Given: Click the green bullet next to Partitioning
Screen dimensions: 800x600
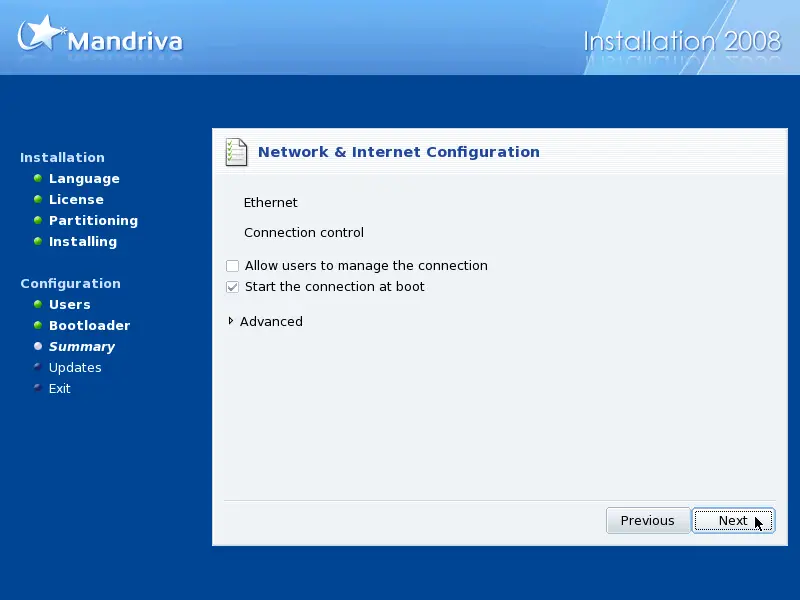Looking at the screenshot, I should point(38,220).
